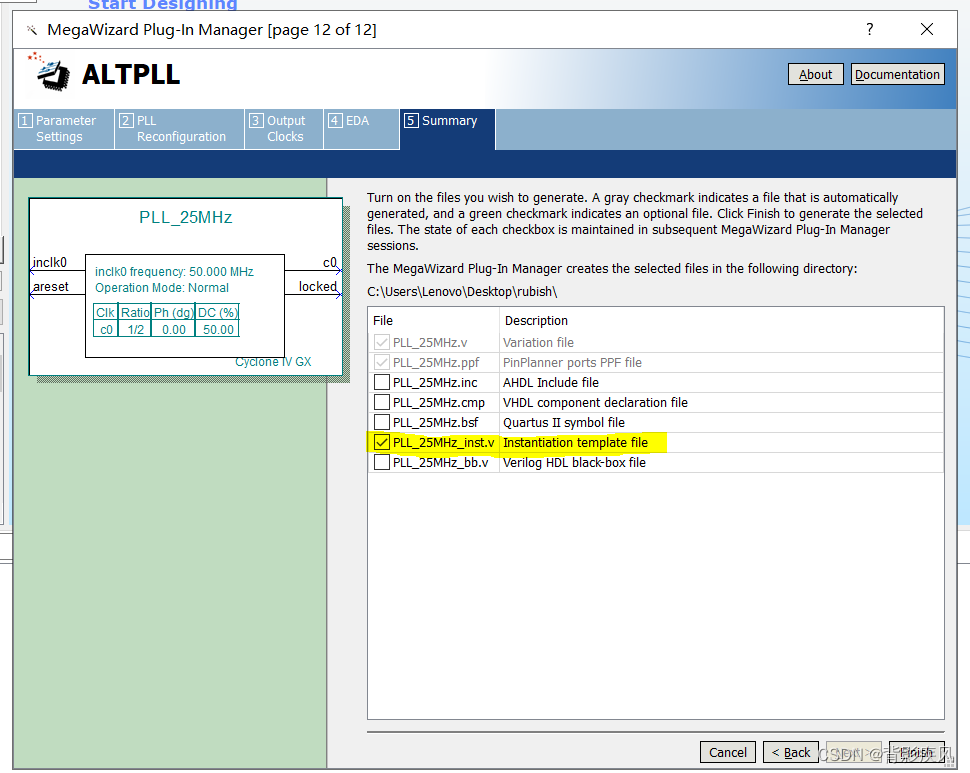Uncheck the PLL_25MHz_inst.v template checkbox

(382, 442)
